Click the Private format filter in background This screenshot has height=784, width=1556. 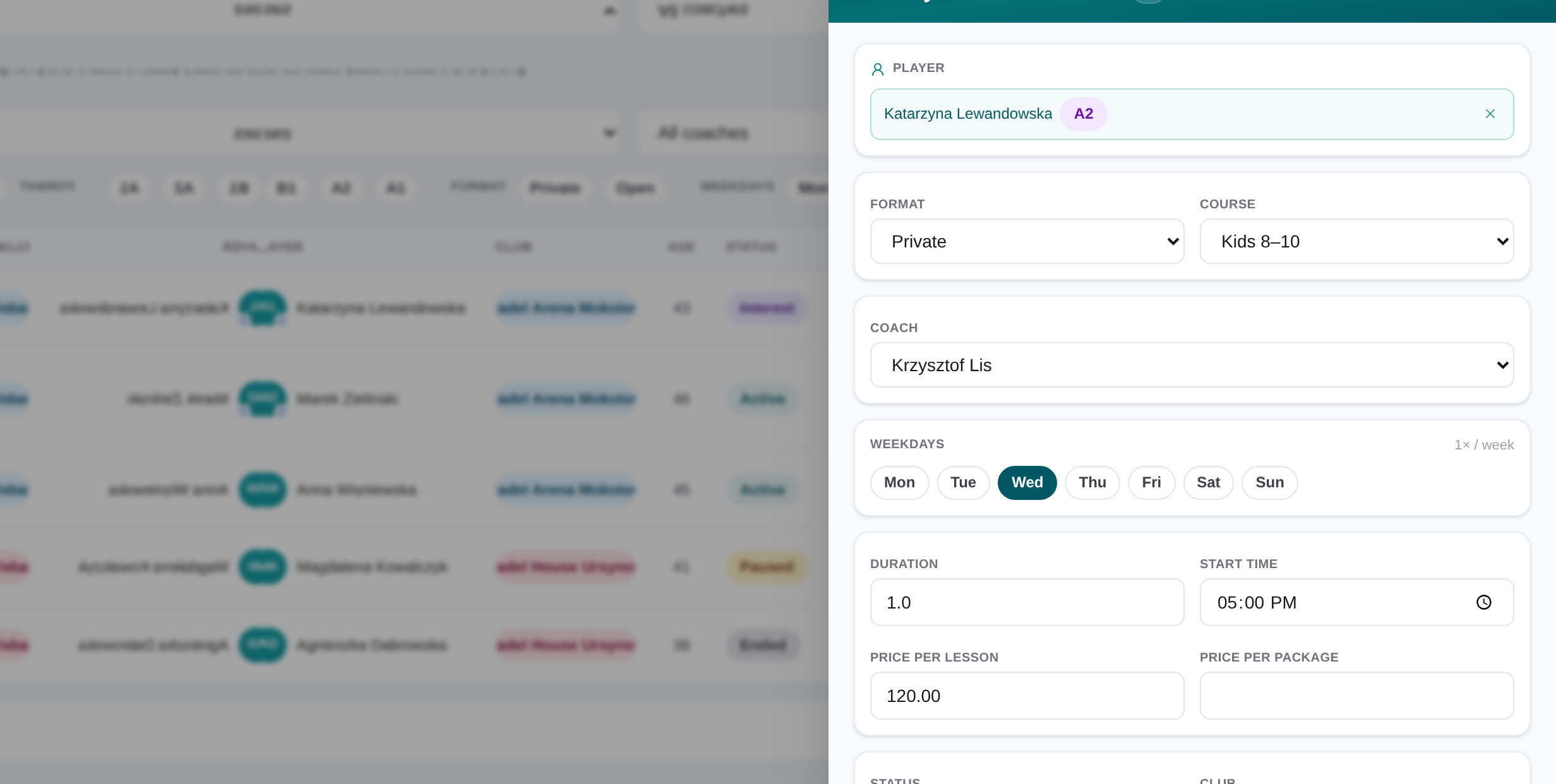coord(554,188)
